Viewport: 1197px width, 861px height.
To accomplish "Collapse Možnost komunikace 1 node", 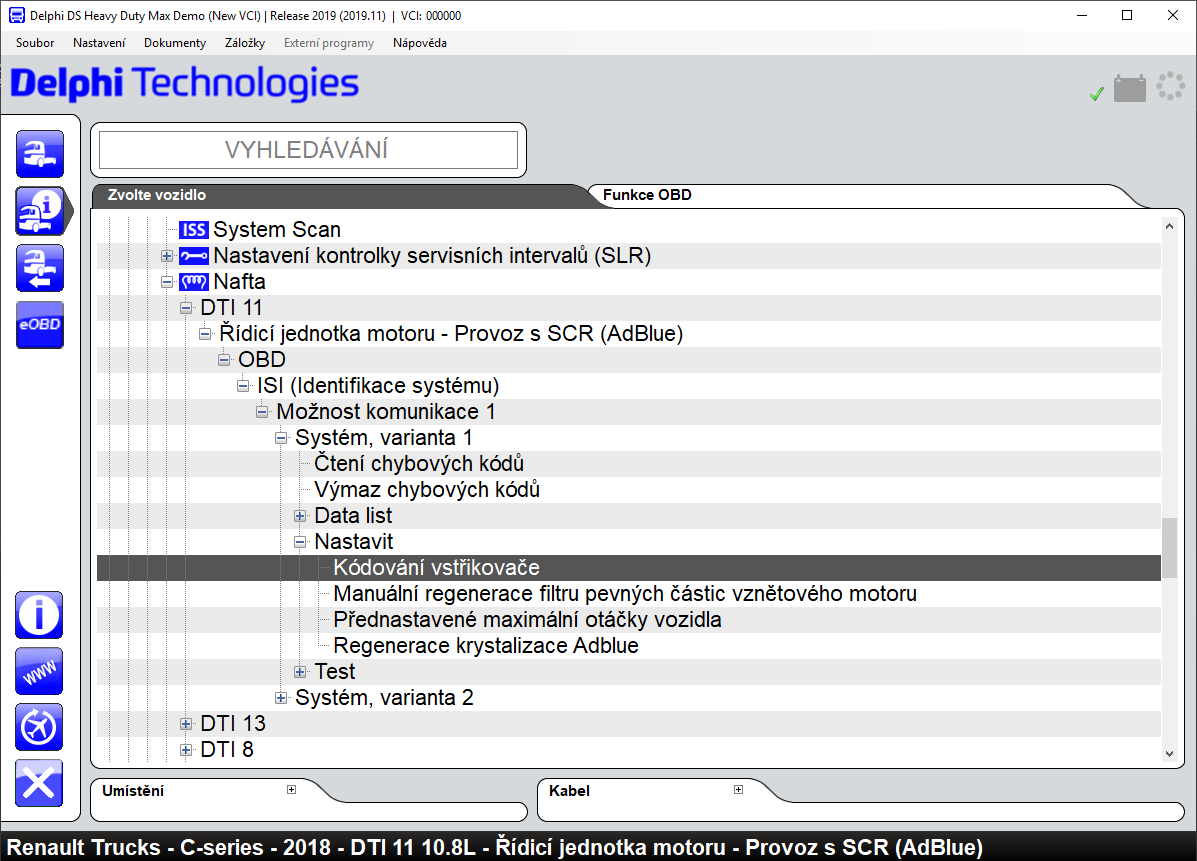I will click(x=262, y=411).
